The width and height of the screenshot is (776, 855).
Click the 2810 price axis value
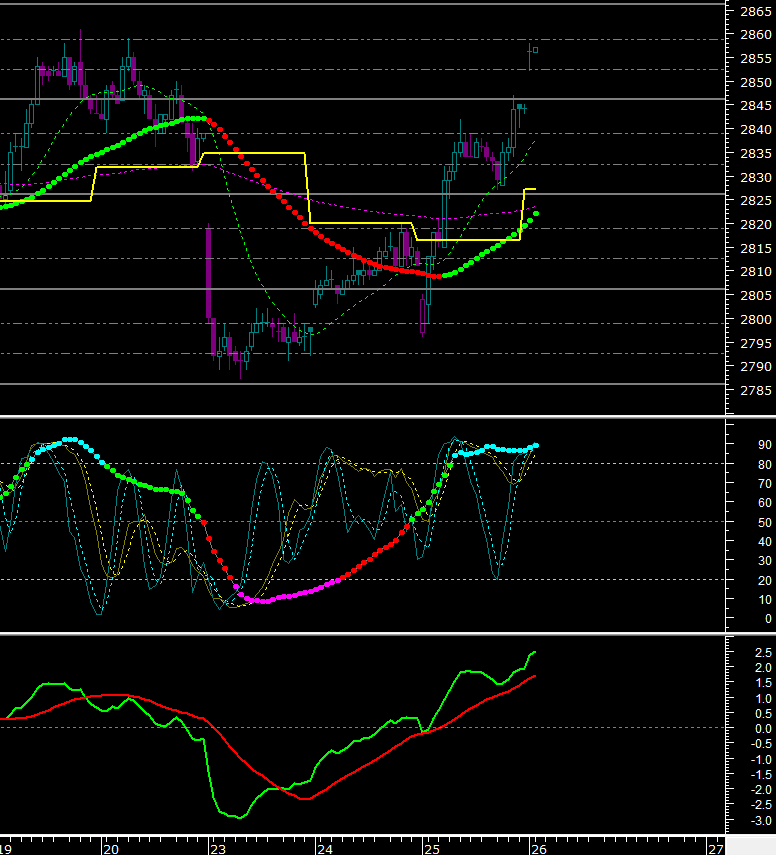coord(756,272)
